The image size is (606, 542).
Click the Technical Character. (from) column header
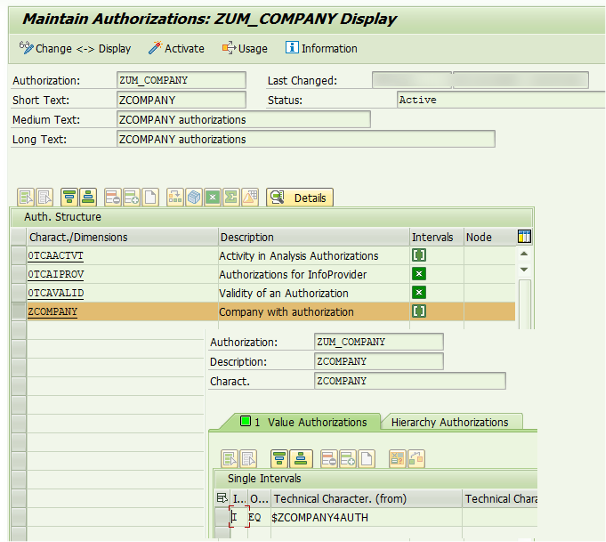[x=365, y=498]
